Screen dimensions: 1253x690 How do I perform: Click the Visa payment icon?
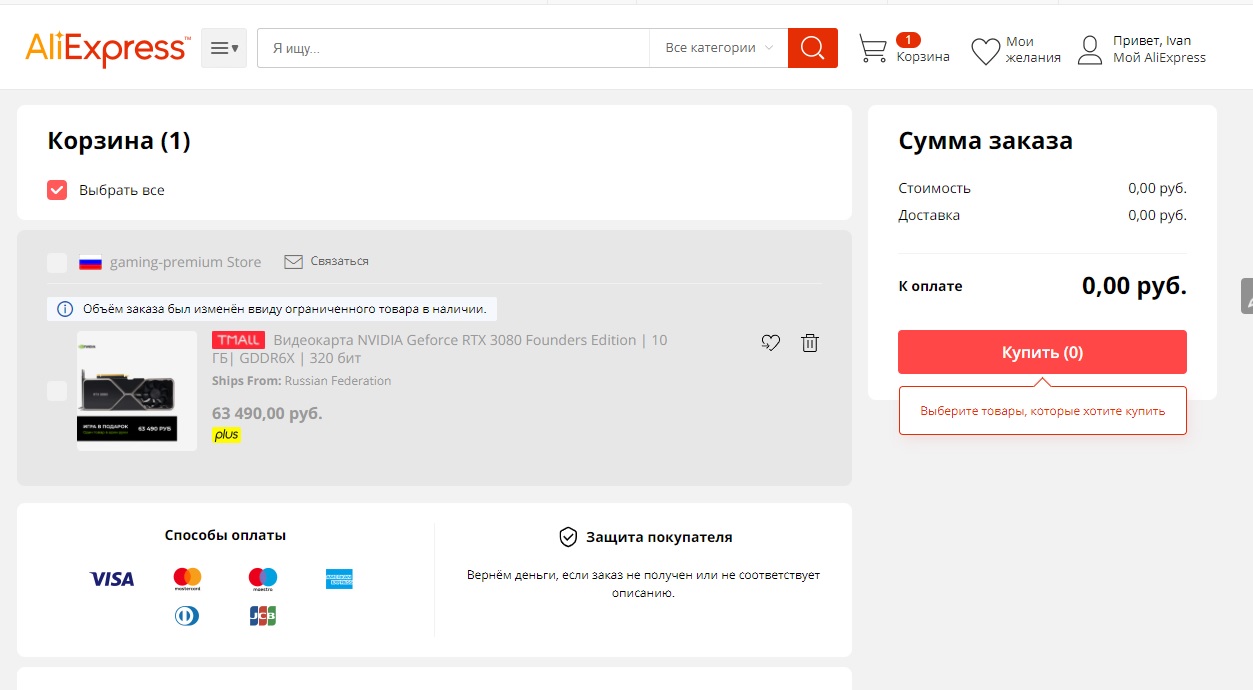pyautogui.click(x=112, y=579)
